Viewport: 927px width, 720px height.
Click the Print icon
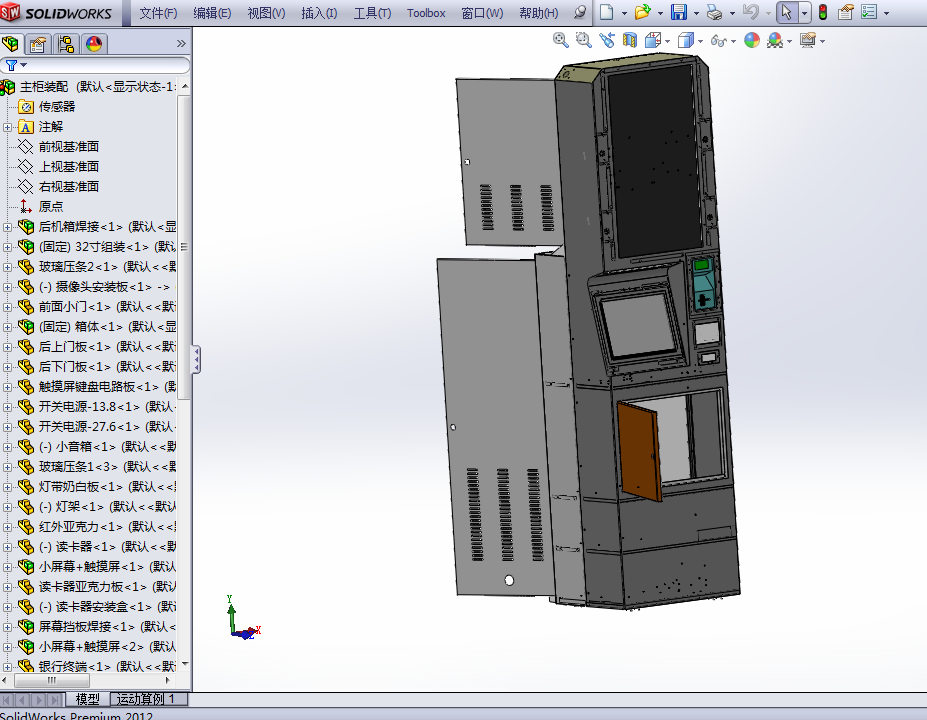(x=714, y=13)
